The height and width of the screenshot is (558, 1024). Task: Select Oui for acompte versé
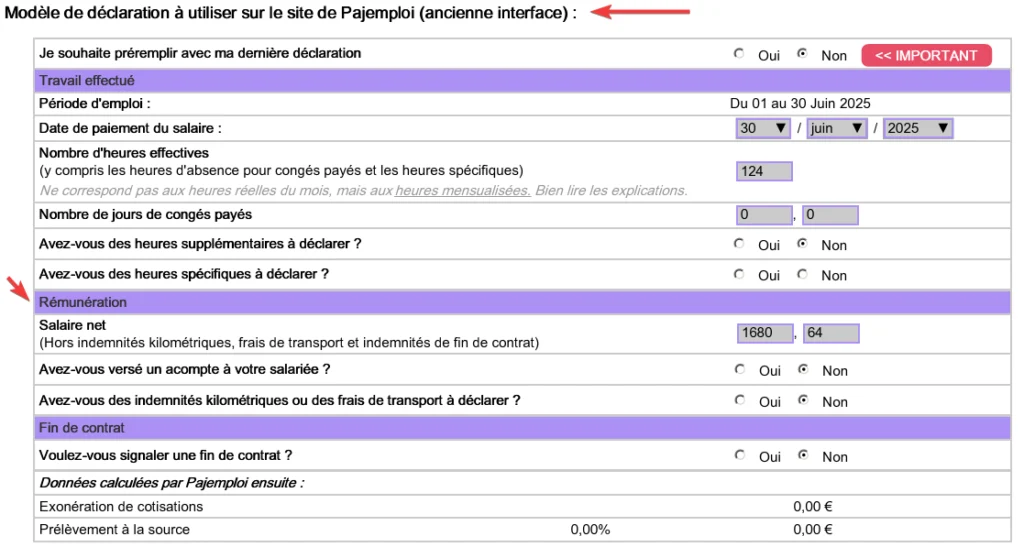tap(739, 369)
